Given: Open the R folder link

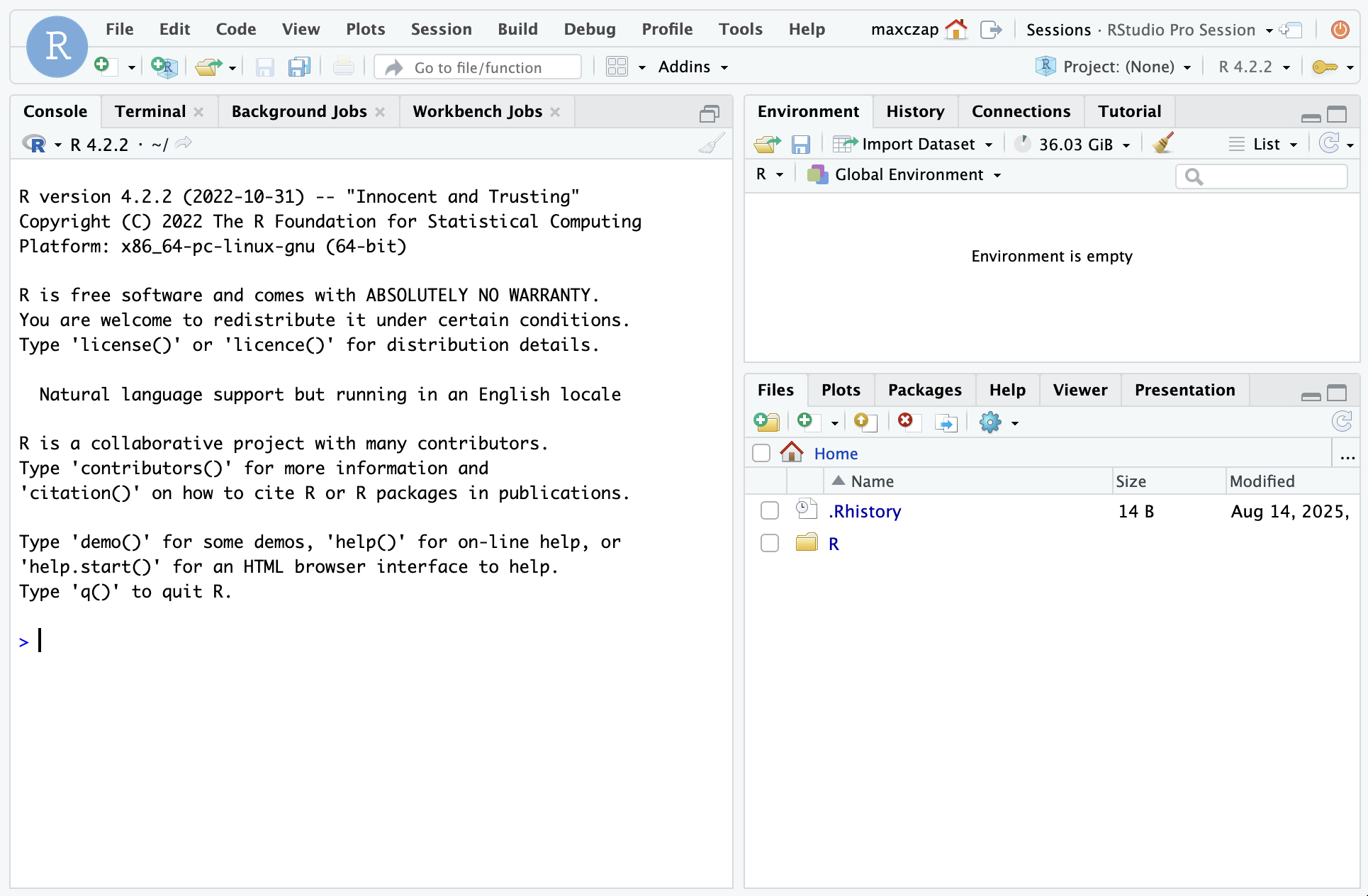Looking at the screenshot, I should pos(834,544).
